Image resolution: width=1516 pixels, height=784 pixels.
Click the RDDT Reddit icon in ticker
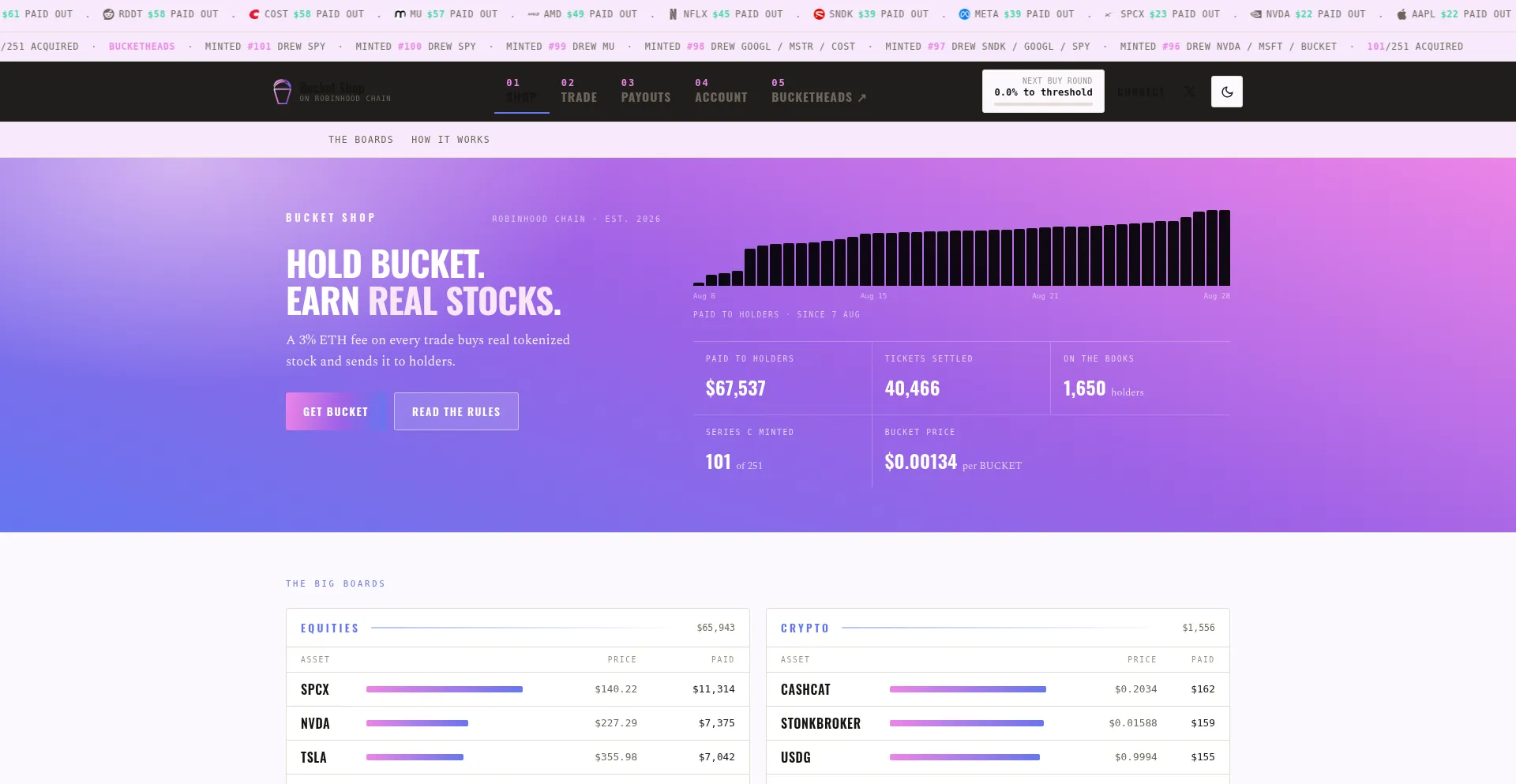[108, 14]
